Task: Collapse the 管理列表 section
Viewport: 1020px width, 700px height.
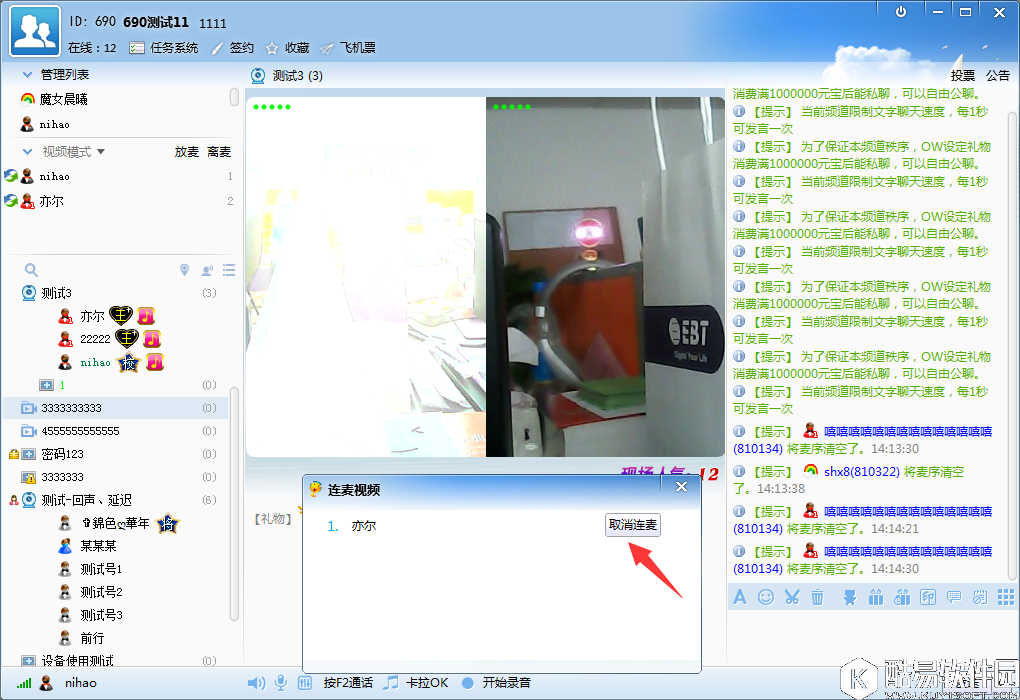Action: [27, 73]
